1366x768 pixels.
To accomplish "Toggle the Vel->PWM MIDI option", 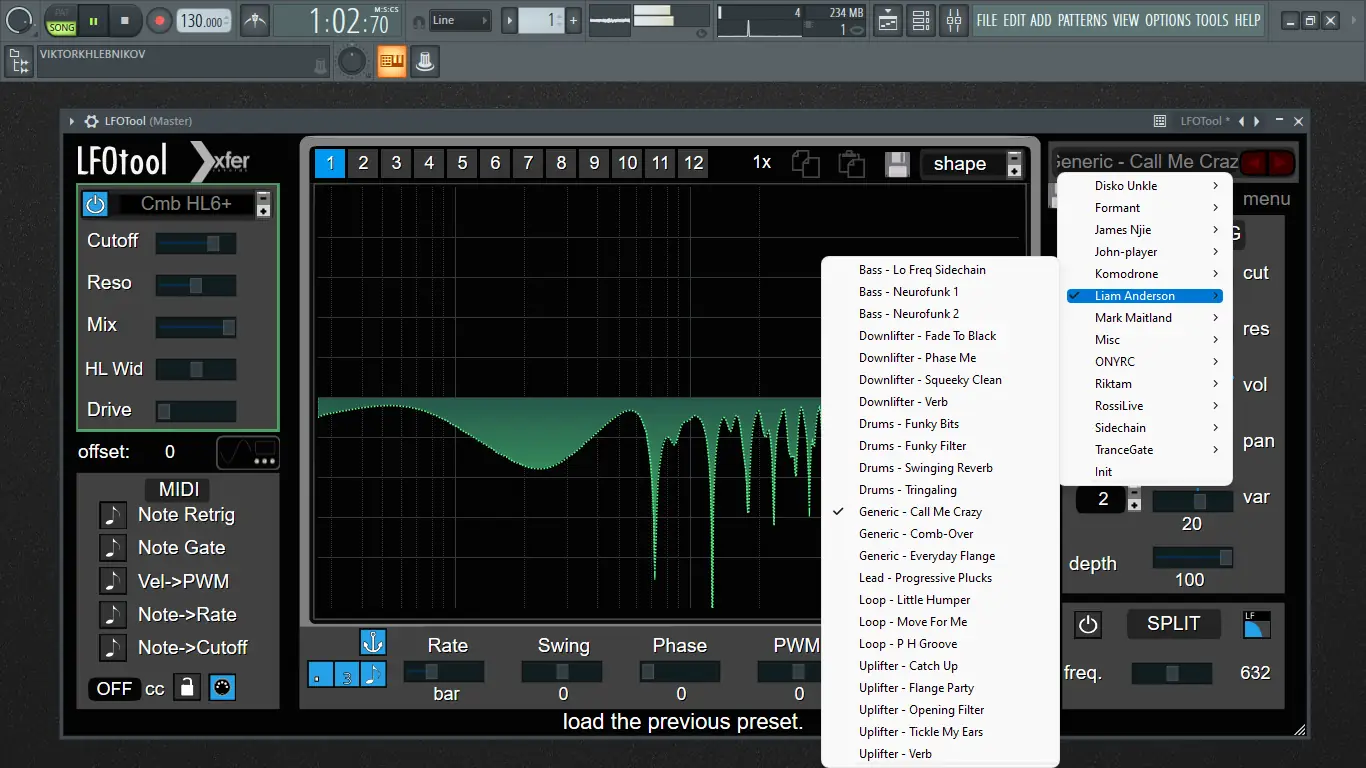I will pos(113,581).
